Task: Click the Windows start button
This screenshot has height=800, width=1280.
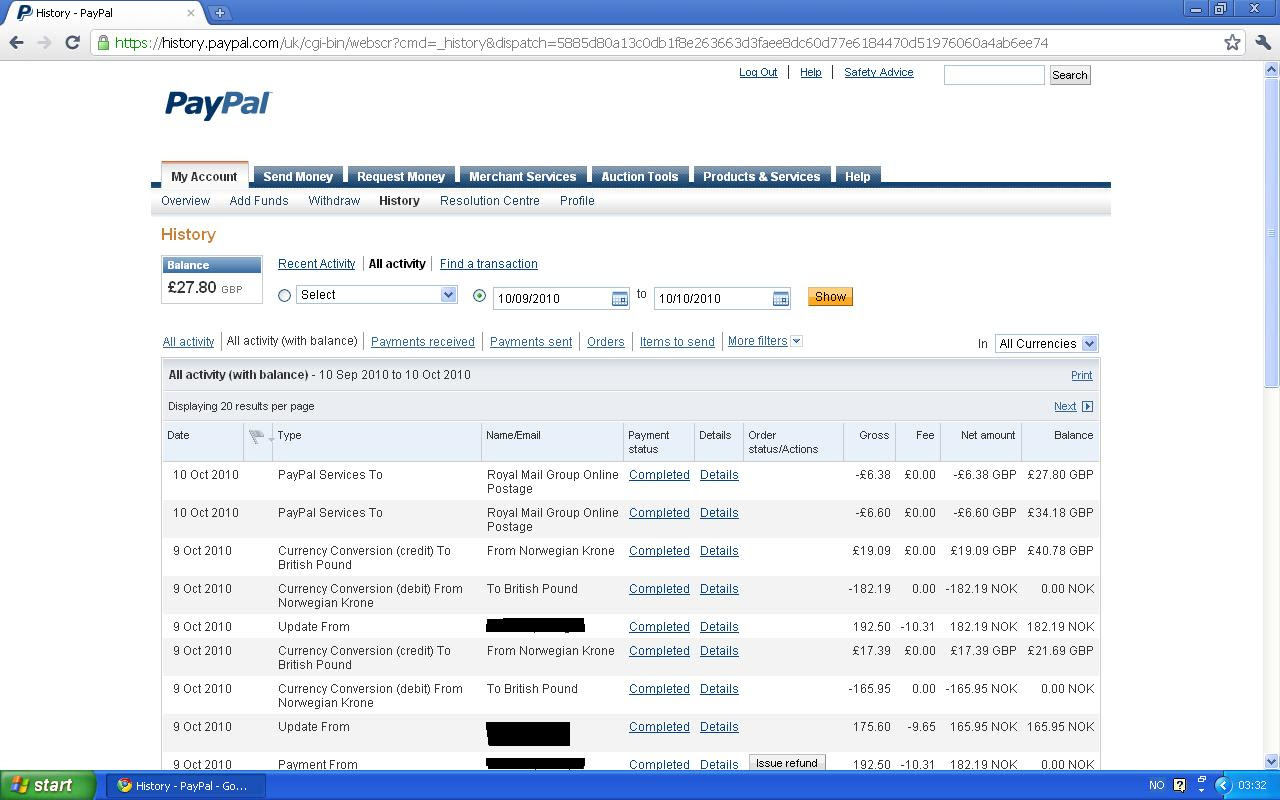Action: (x=48, y=785)
